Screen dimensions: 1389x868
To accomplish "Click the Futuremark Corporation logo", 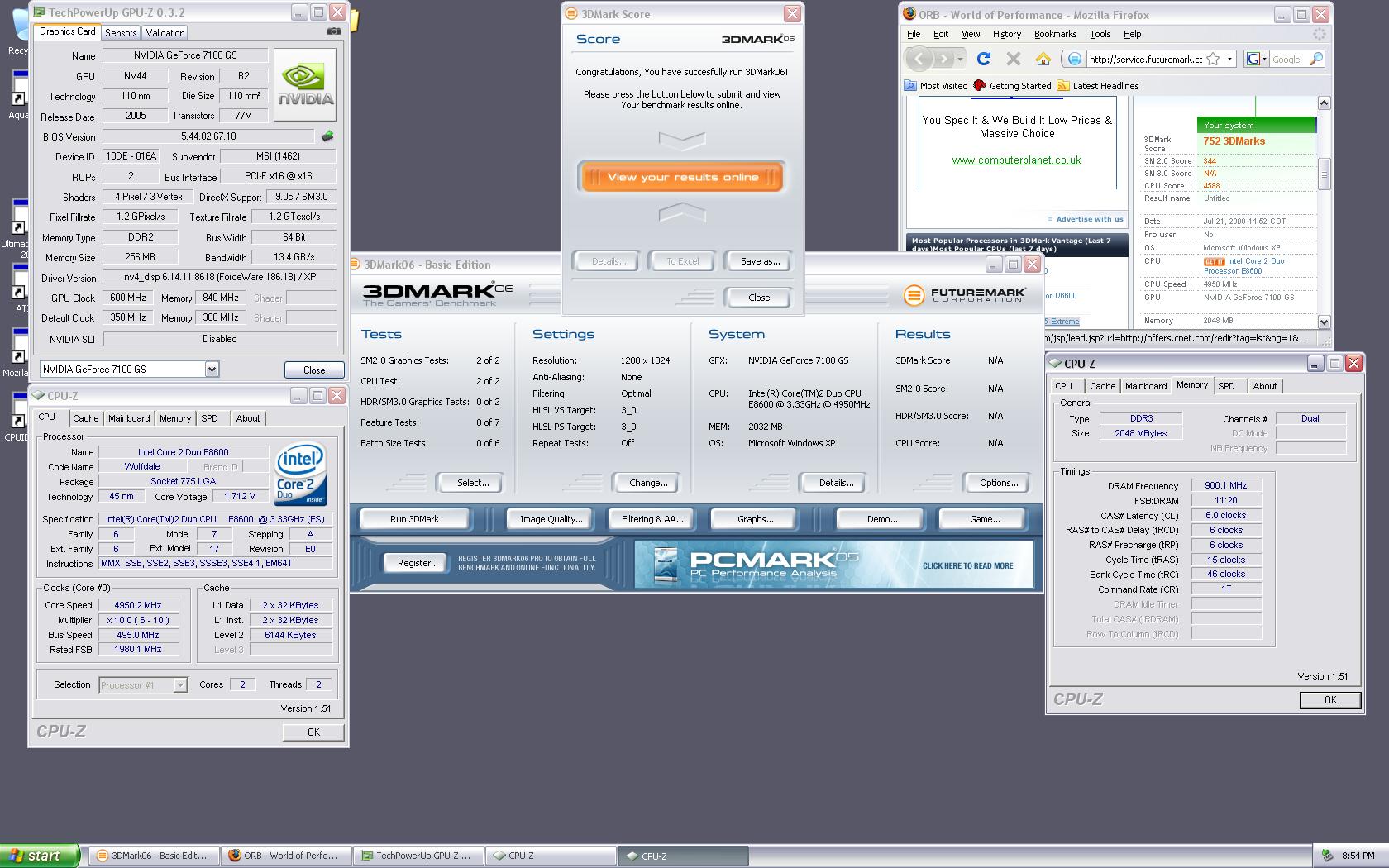I will click(965, 295).
